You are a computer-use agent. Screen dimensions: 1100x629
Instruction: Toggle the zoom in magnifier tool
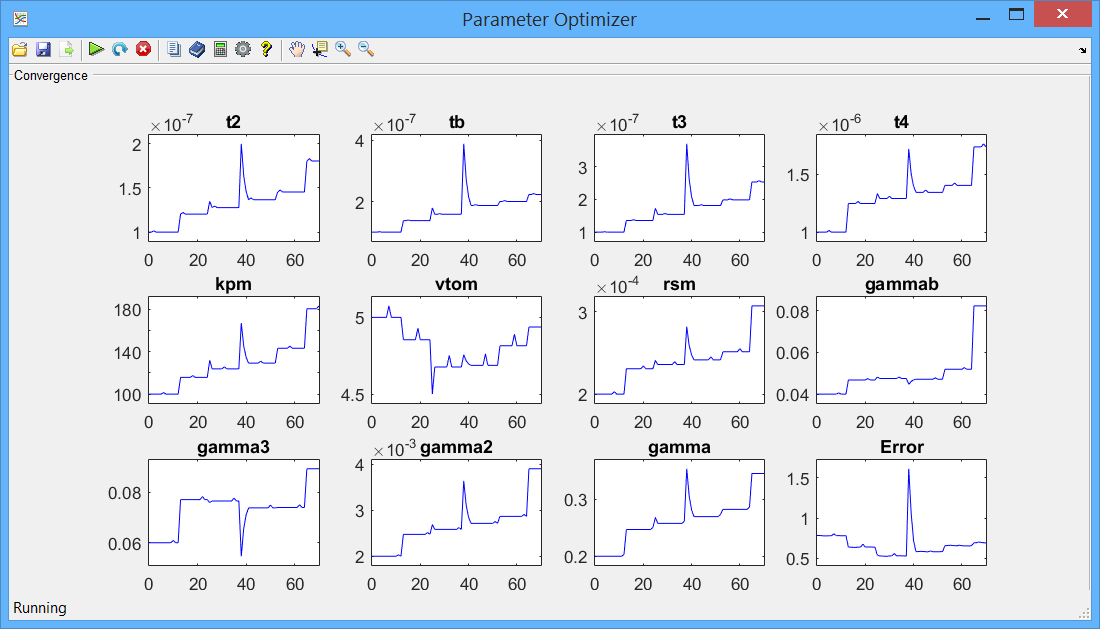point(343,49)
